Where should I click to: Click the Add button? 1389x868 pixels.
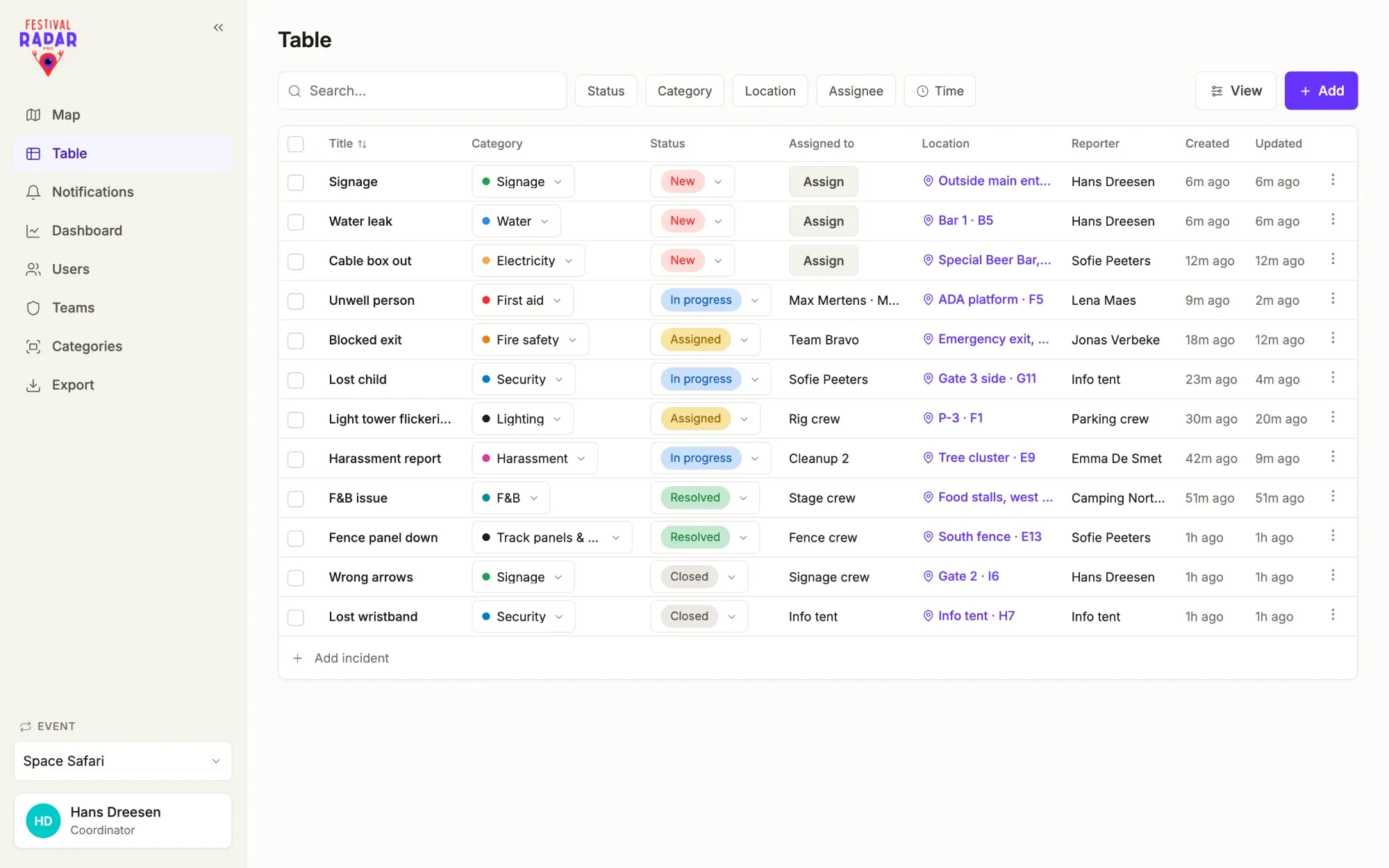[1321, 91]
